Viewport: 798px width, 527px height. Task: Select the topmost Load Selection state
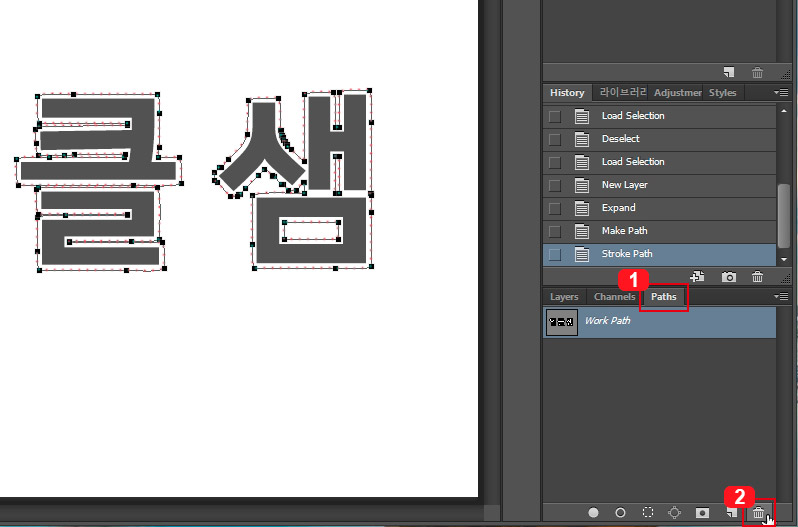click(660, 116)
